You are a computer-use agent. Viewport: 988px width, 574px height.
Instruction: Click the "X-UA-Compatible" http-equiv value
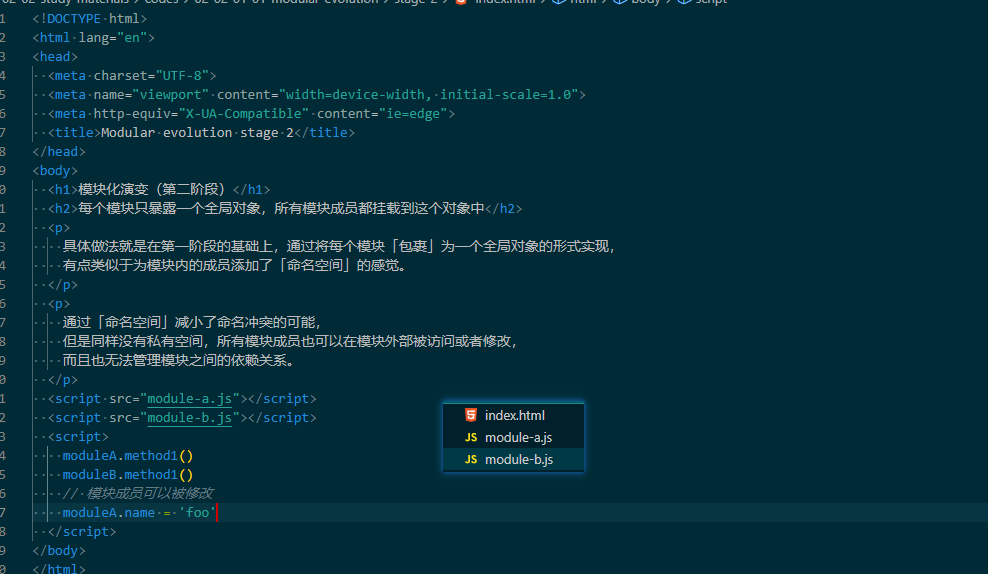(x=244, y=113)
